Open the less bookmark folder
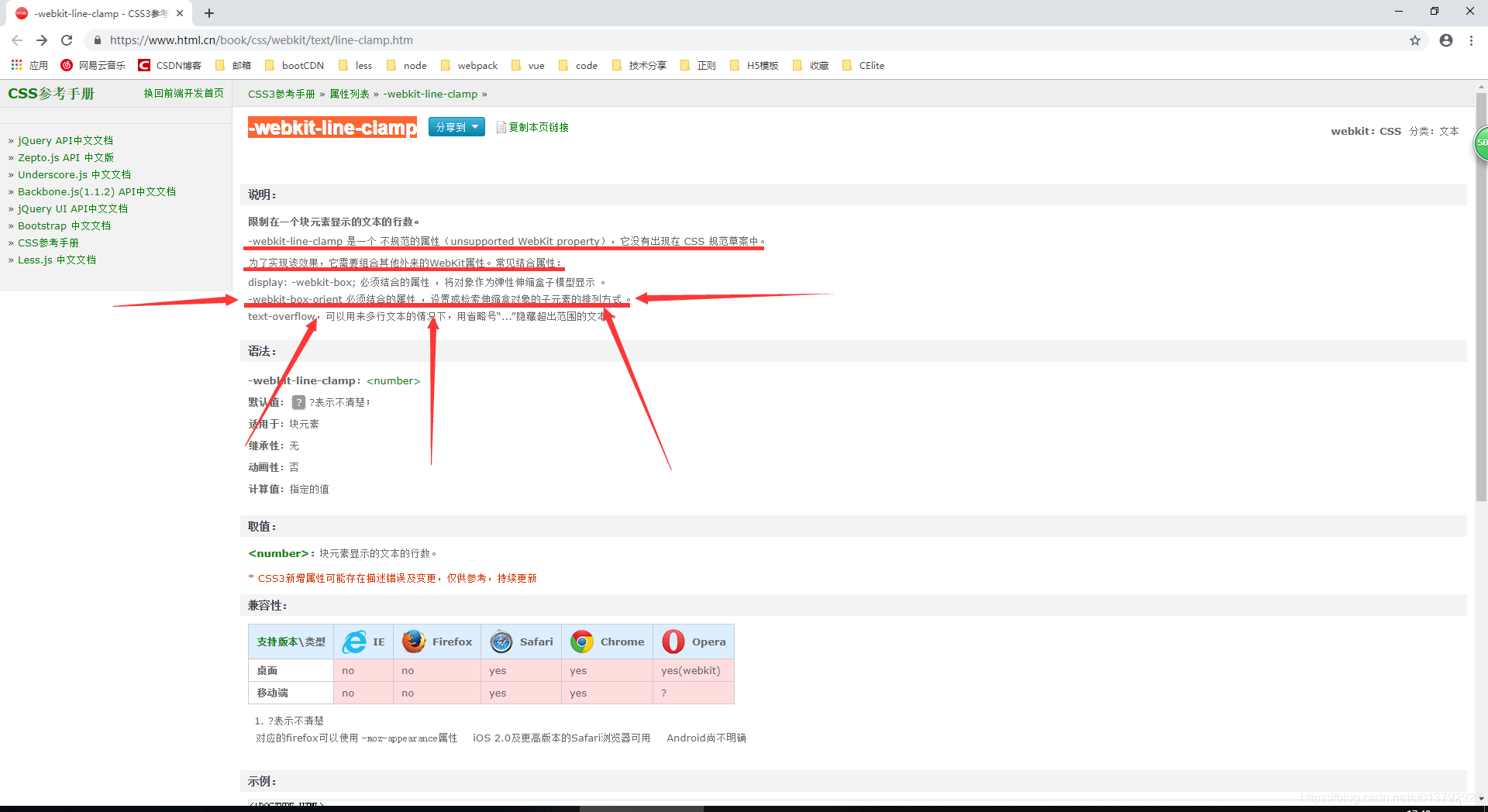 [x=355, y=65]
